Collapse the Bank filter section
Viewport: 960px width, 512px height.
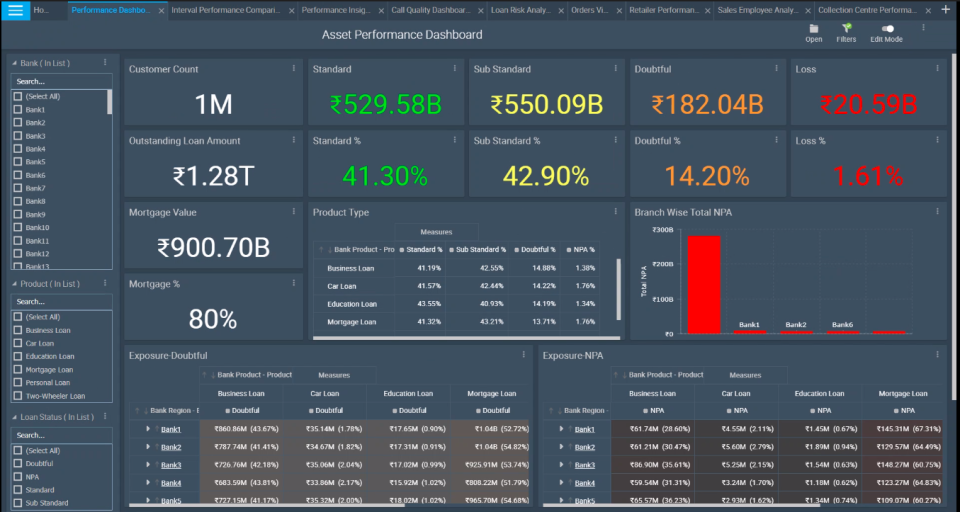coord(15,62)
